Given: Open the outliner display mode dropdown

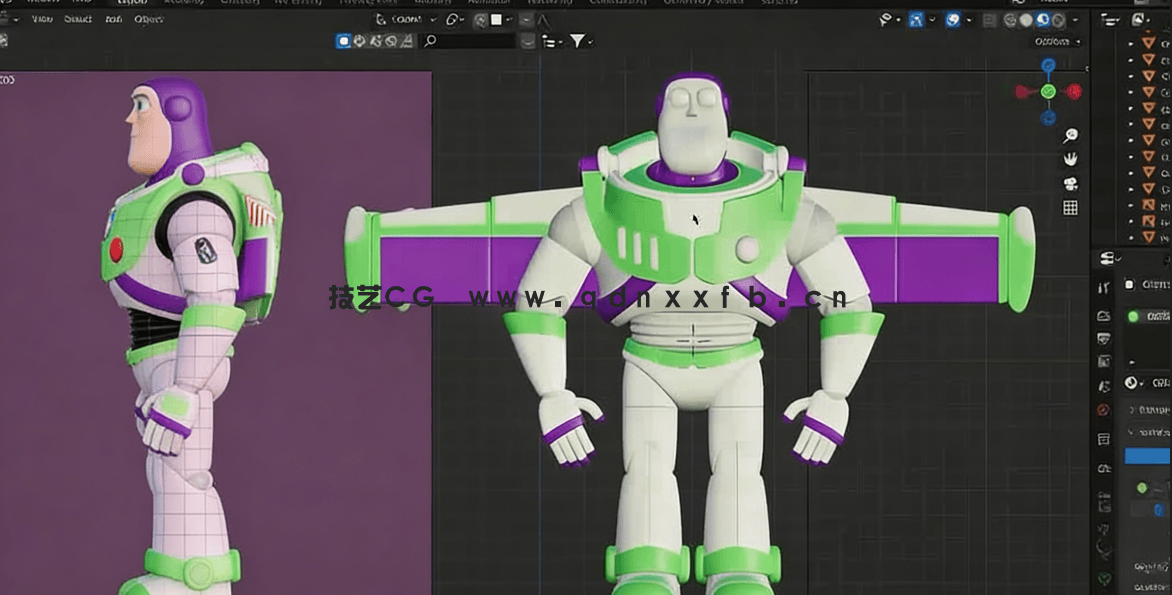Looking at the screenshot, I should pos(551,41).
